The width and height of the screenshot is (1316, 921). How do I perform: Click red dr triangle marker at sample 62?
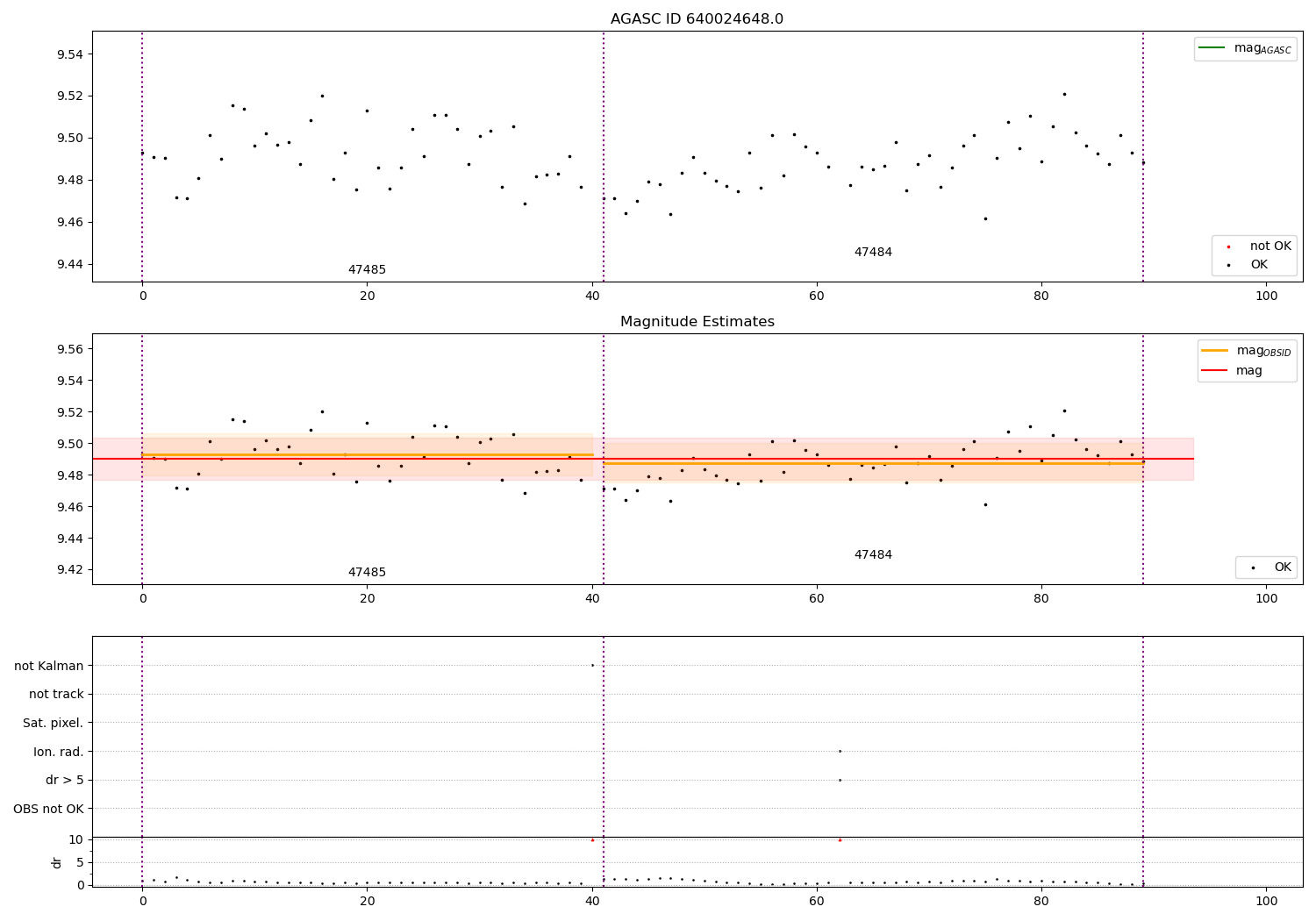pos(840,840)
